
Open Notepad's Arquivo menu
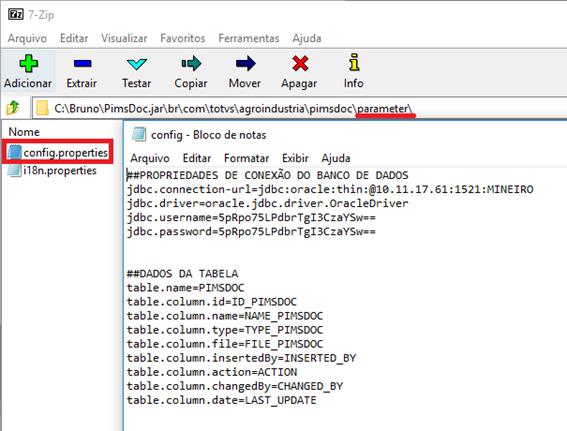[x=150, y=158]
